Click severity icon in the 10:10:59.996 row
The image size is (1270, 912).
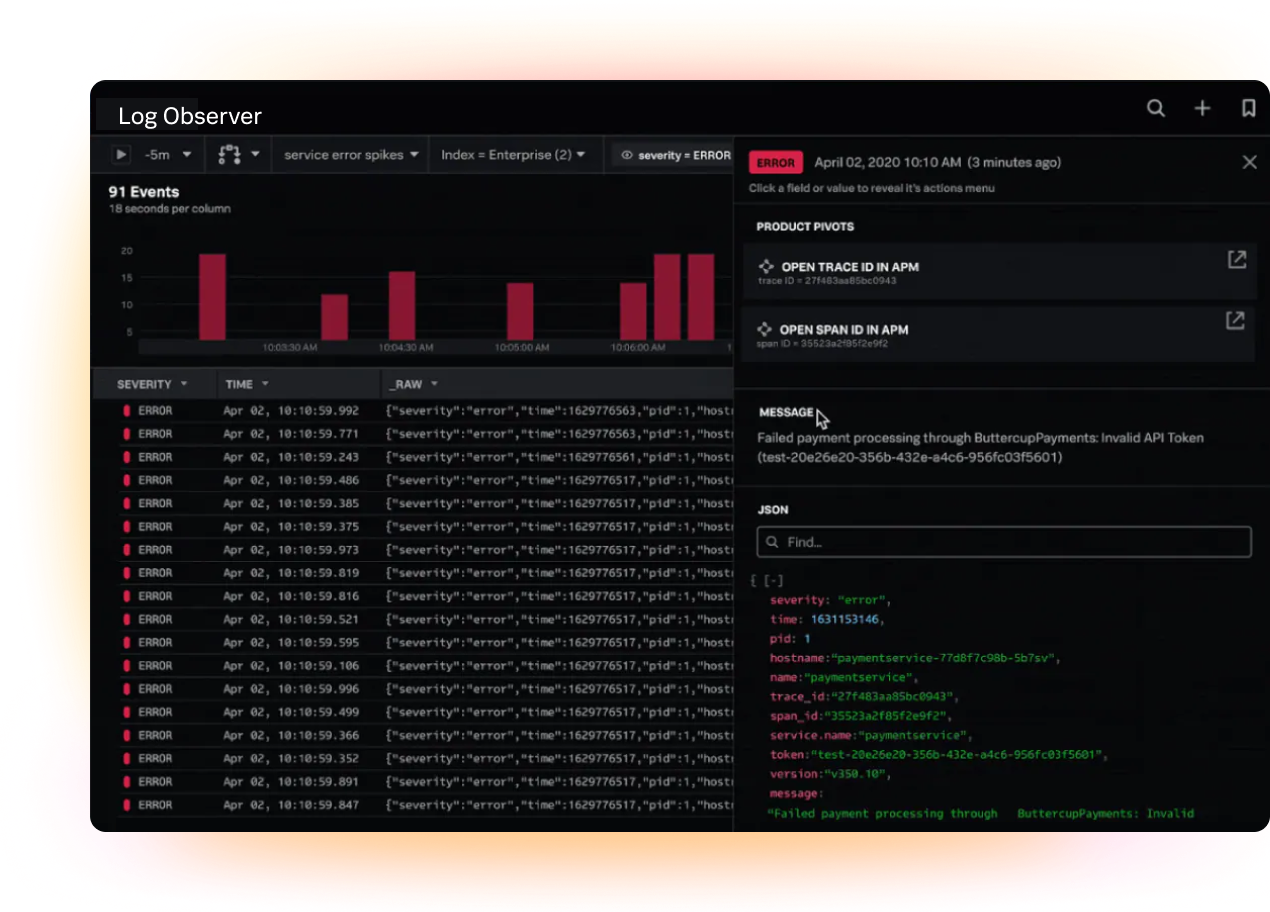coord(127,689)
